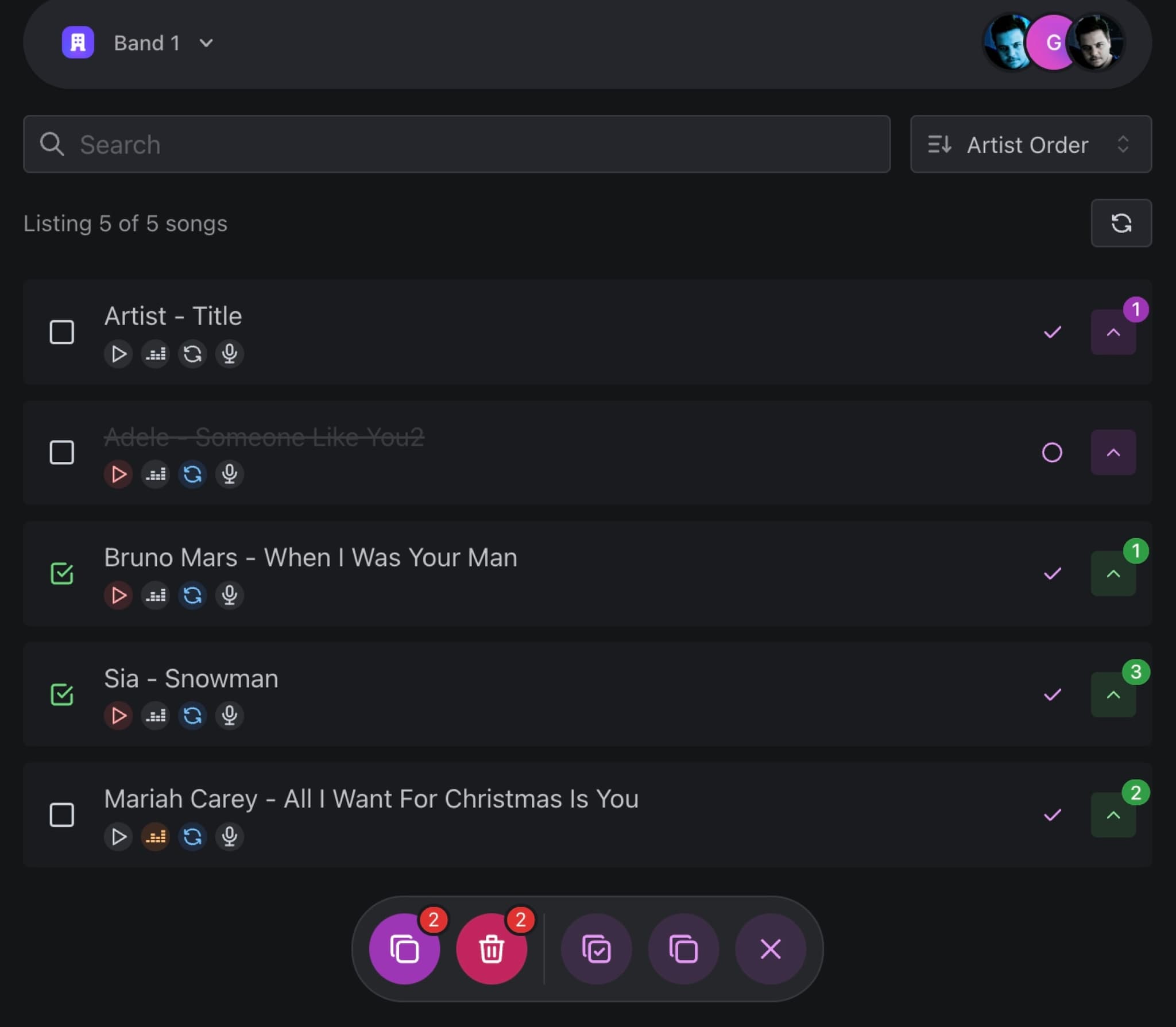
Task: Click the blue sync icon on Adele song
Action: point(192,474)
